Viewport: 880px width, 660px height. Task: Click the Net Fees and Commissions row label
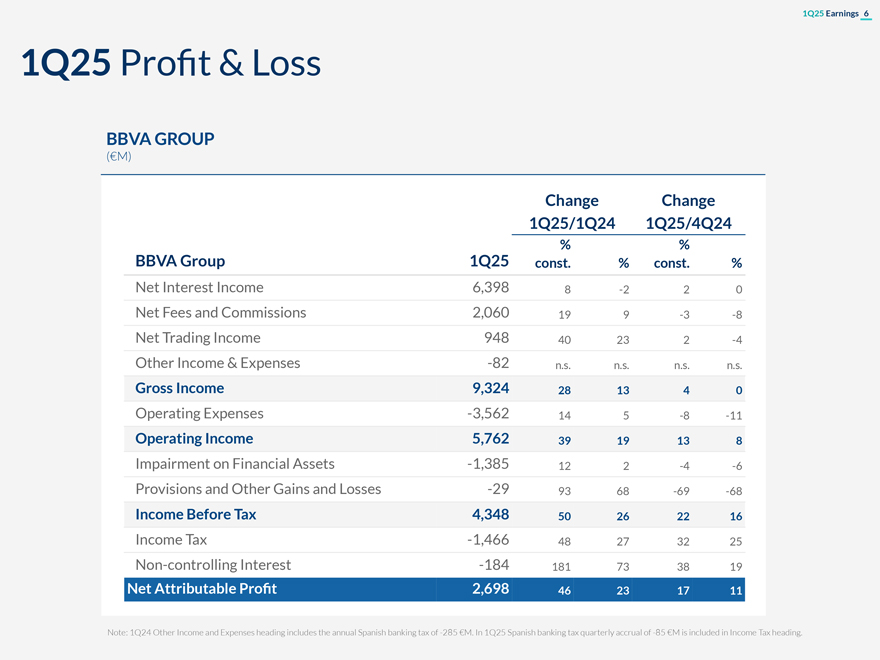[220, 312]
